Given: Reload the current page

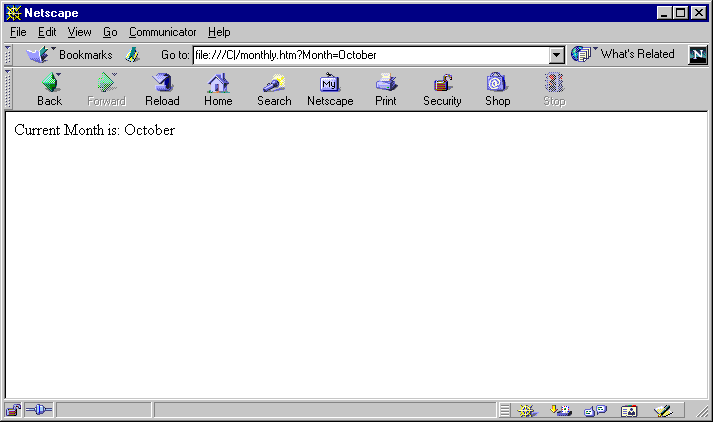Looking at the screenshot, I should [162, 90].
